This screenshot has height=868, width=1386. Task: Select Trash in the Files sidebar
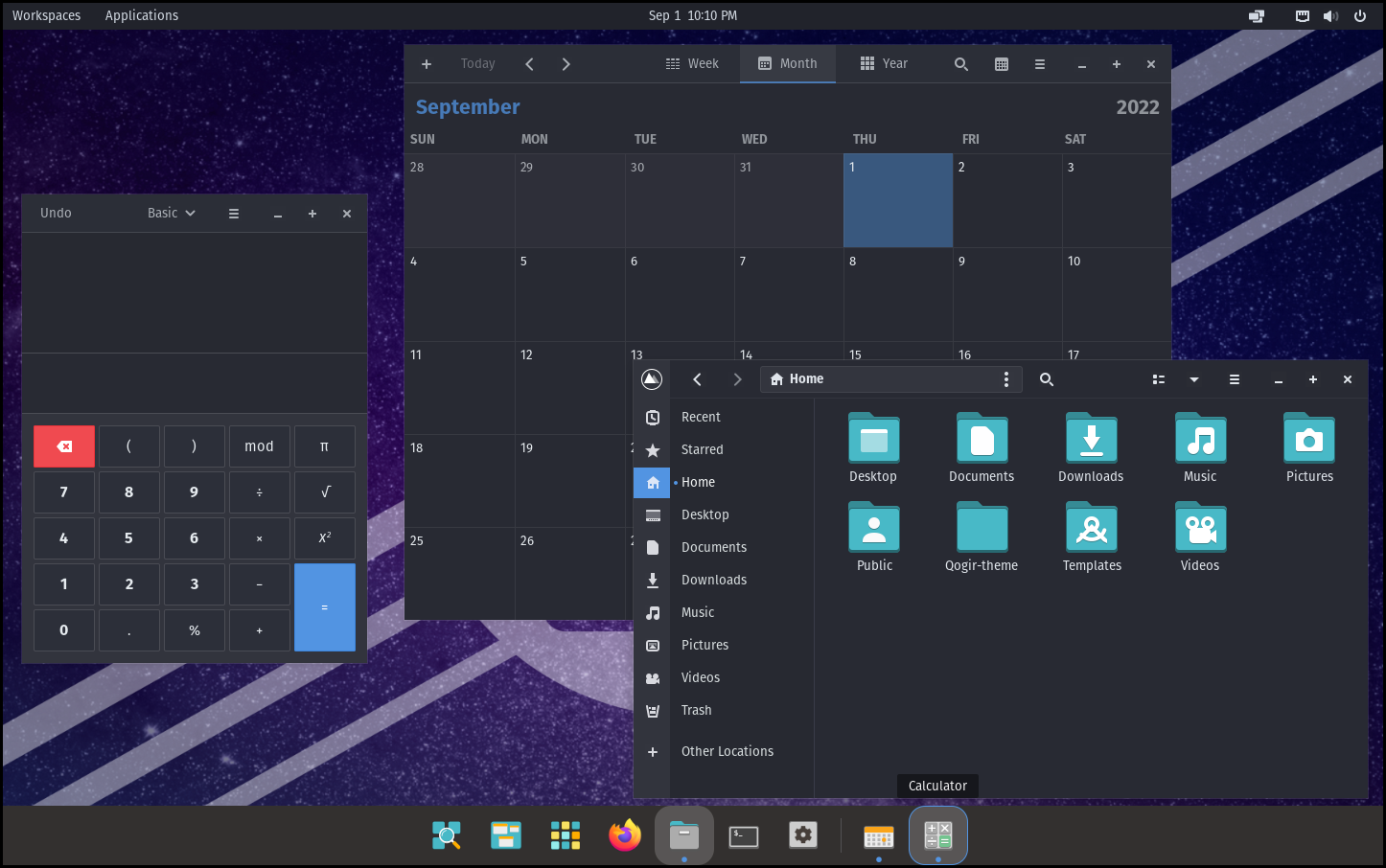point(696,710)
